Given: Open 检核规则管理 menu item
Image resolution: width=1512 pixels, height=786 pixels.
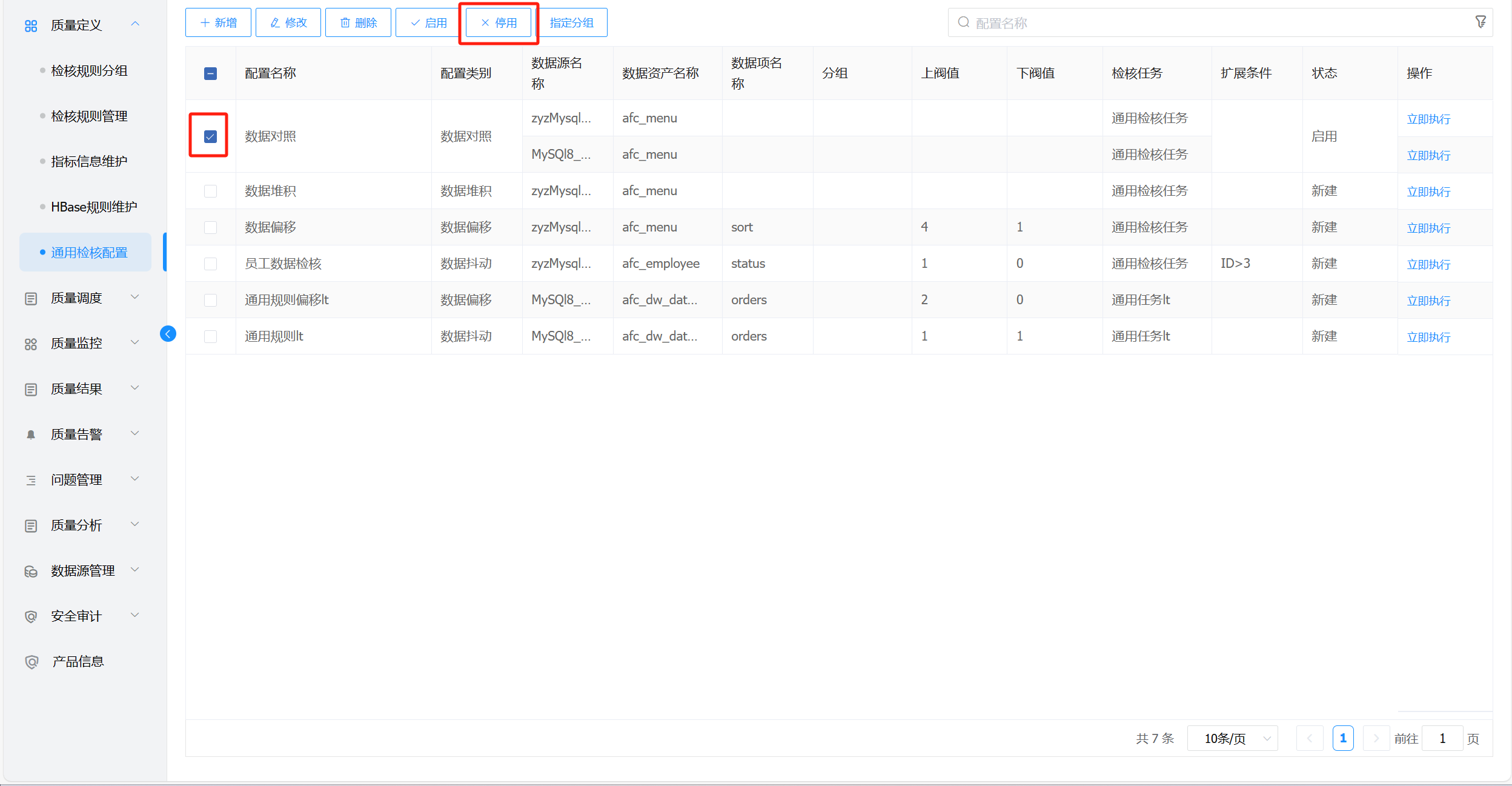Looking at the screenshot, I should pyautogui.click(x=89, y=116).
